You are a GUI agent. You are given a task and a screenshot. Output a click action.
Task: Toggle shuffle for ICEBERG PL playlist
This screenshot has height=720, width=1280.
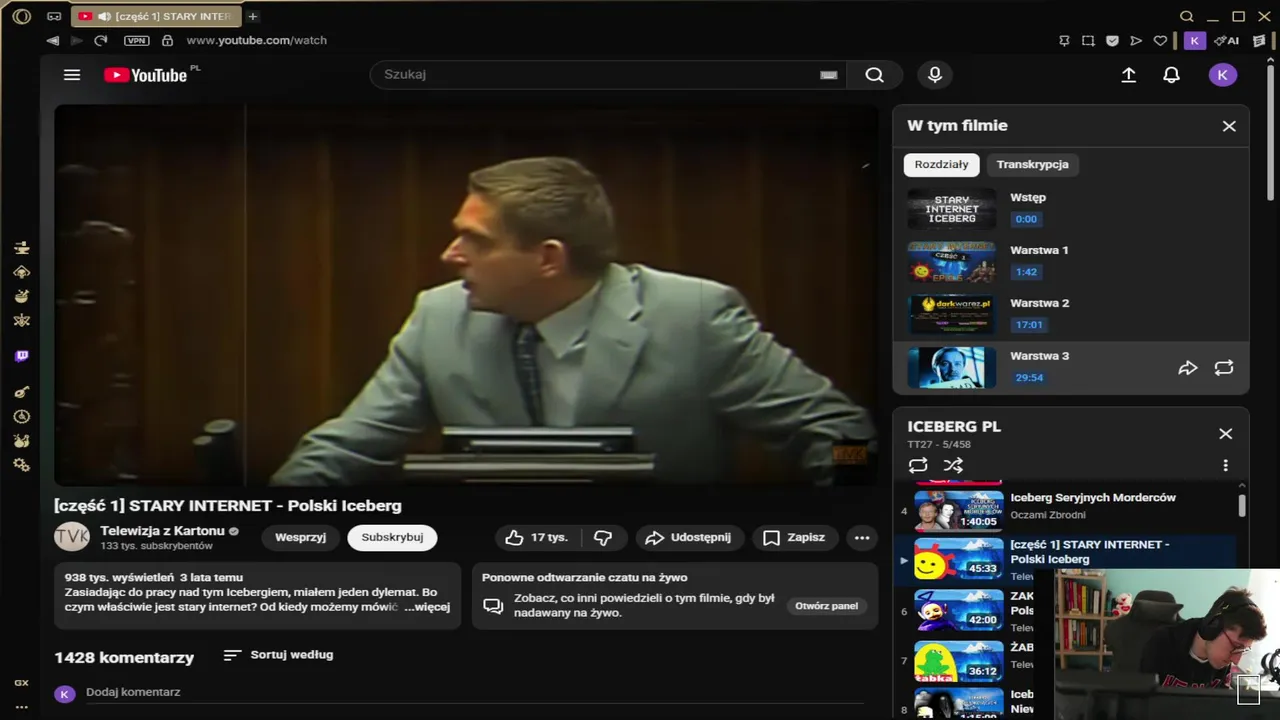[953, 465]
